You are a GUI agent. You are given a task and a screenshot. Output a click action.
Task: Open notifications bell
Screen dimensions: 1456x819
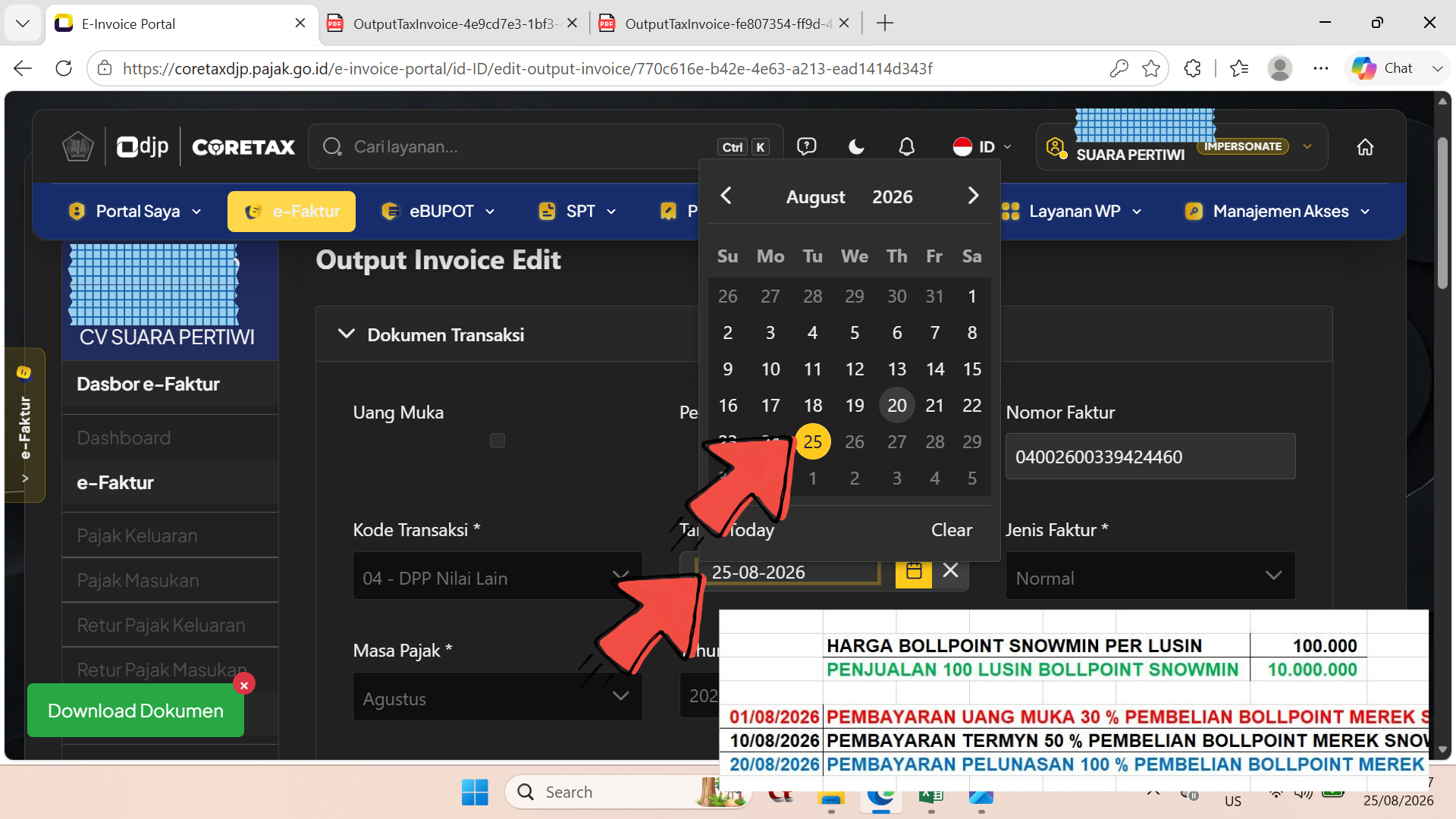906,146
